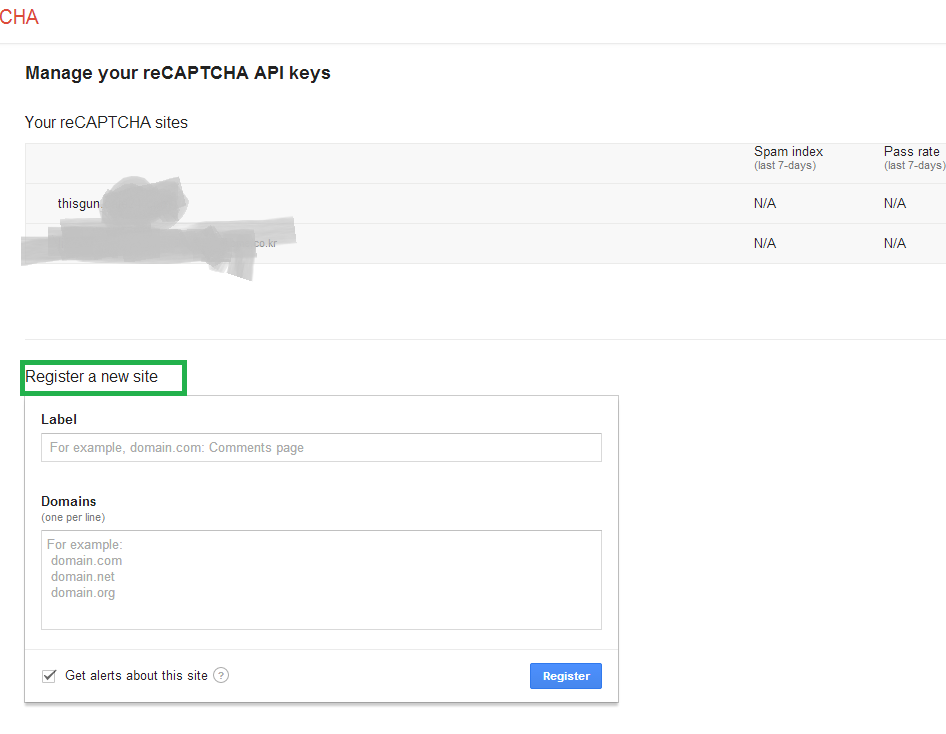Click the Pass rate N/A value in thisgun row
This screenshot has height=734, width=946.
click(895, 203)
